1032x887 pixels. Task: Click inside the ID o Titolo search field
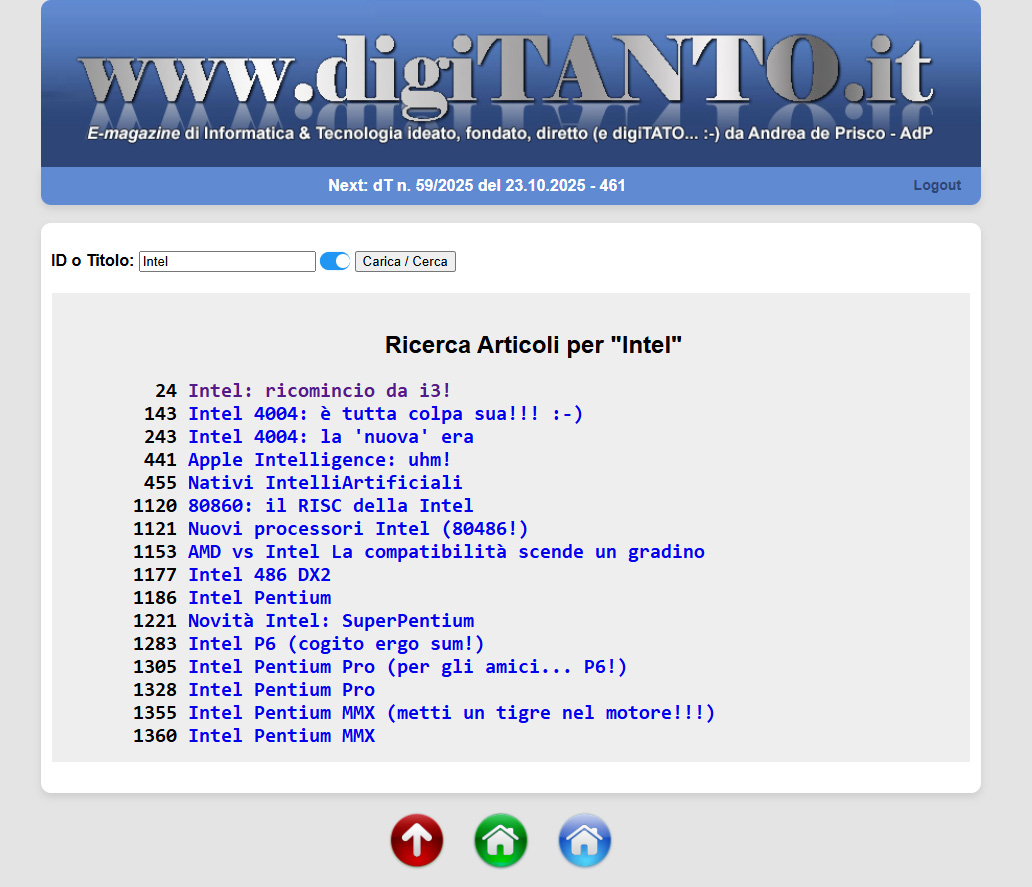point(226,261)
